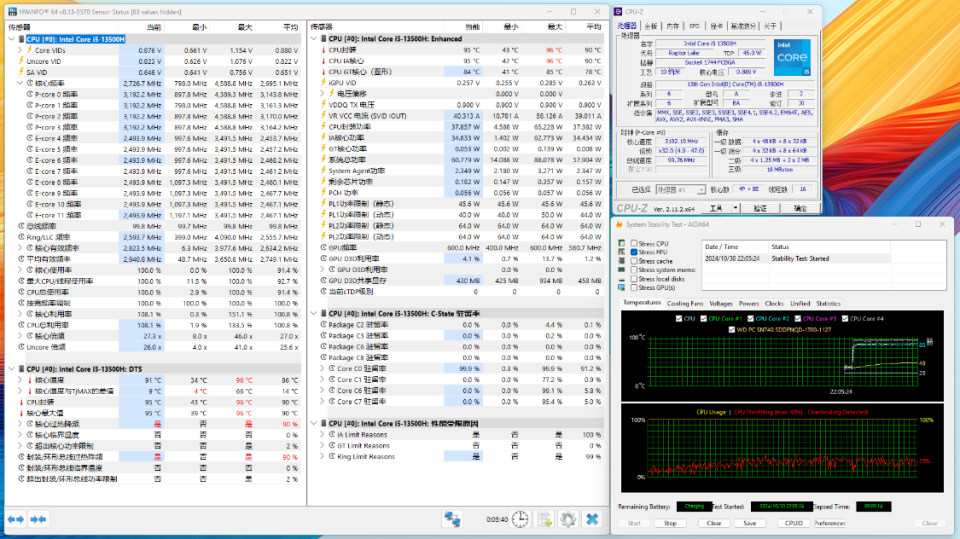Click the clock reset timer icon in HWiNFO

click(520, 519)
